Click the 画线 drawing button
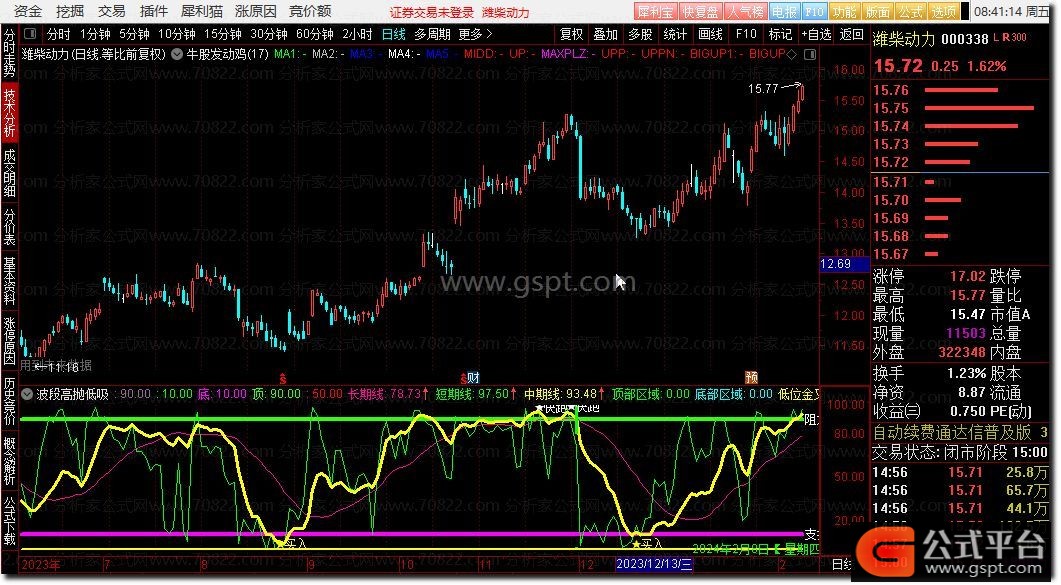This screenshot has height=585, width=1061. pyautogui.click(x=710, y=34)
